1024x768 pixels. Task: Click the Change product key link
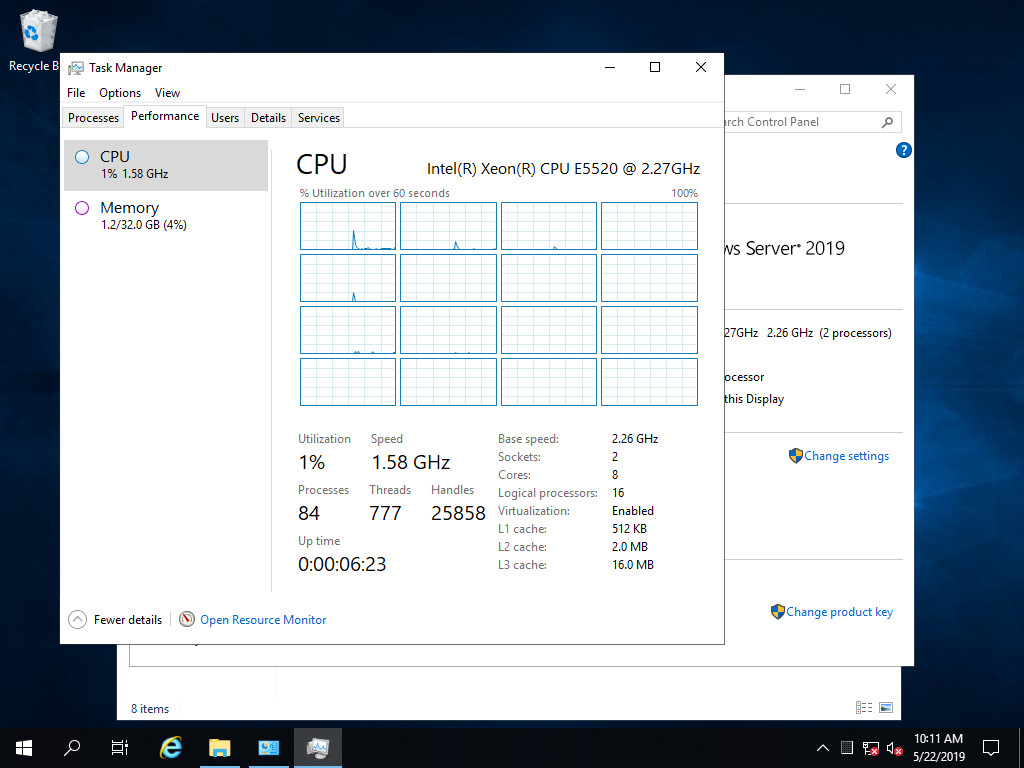coord(838,612)
